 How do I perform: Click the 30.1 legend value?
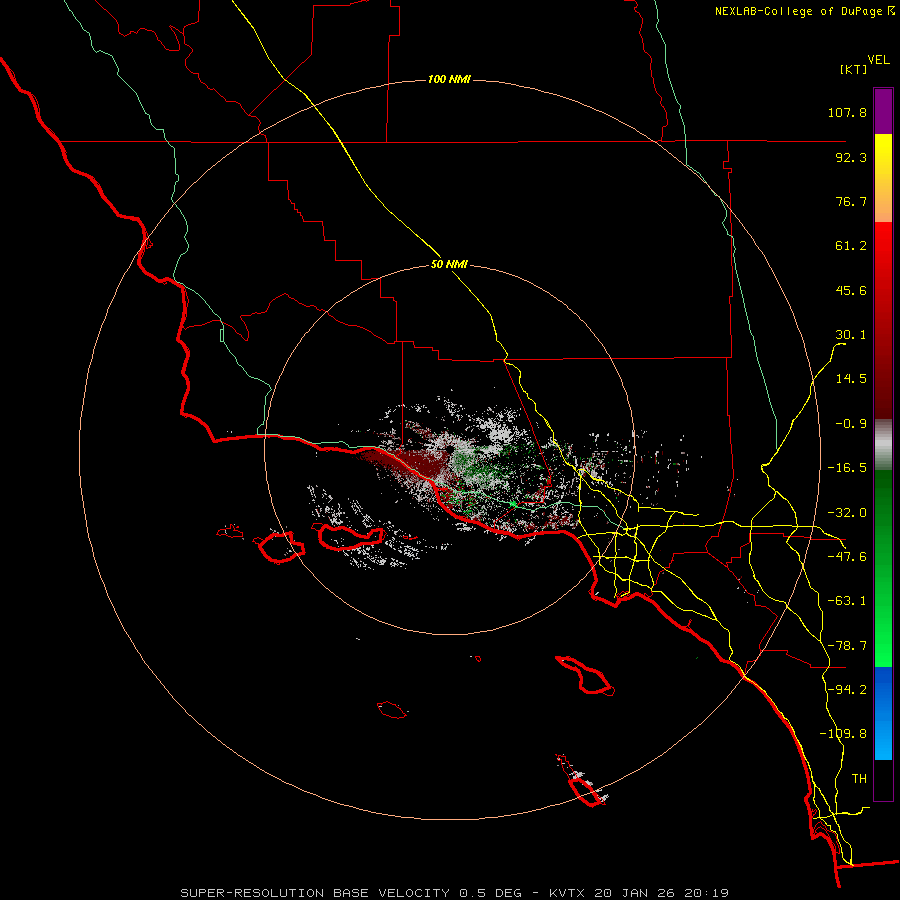[x=851, y=335]
